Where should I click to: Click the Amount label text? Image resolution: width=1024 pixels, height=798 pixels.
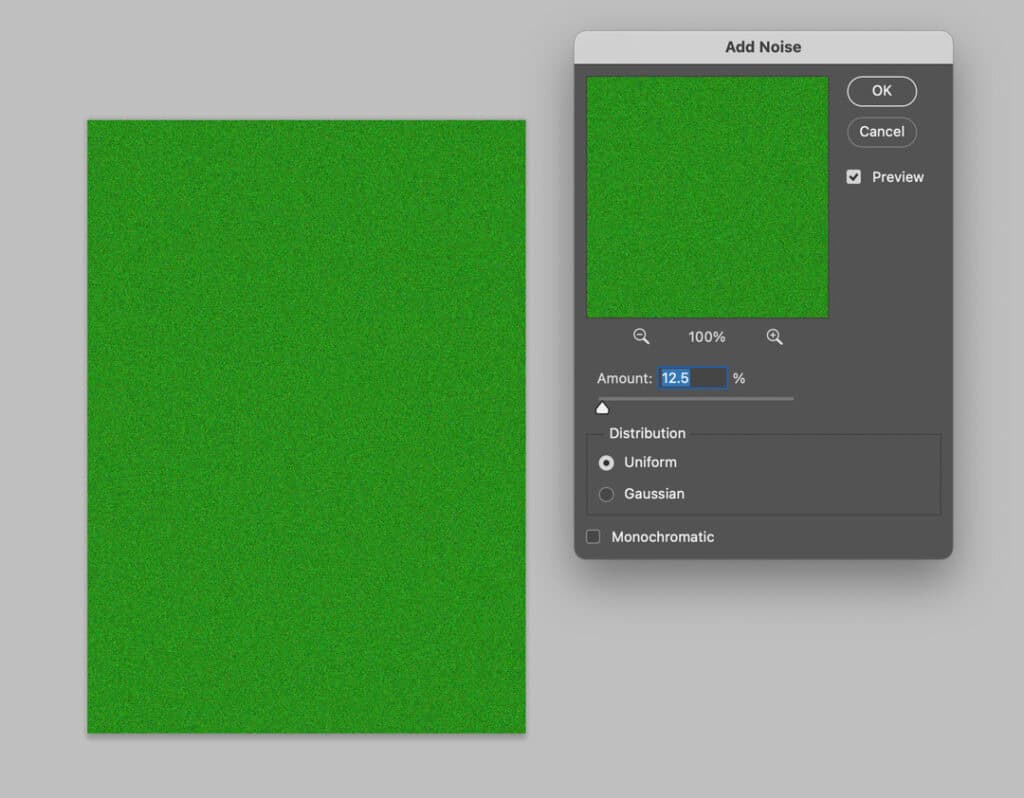624,378
